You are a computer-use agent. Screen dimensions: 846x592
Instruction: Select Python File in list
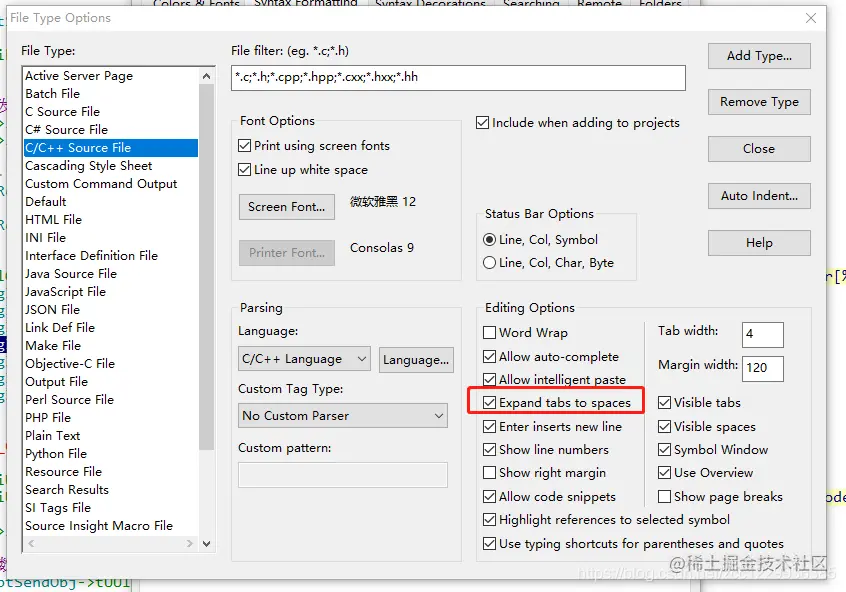point(111,454)
